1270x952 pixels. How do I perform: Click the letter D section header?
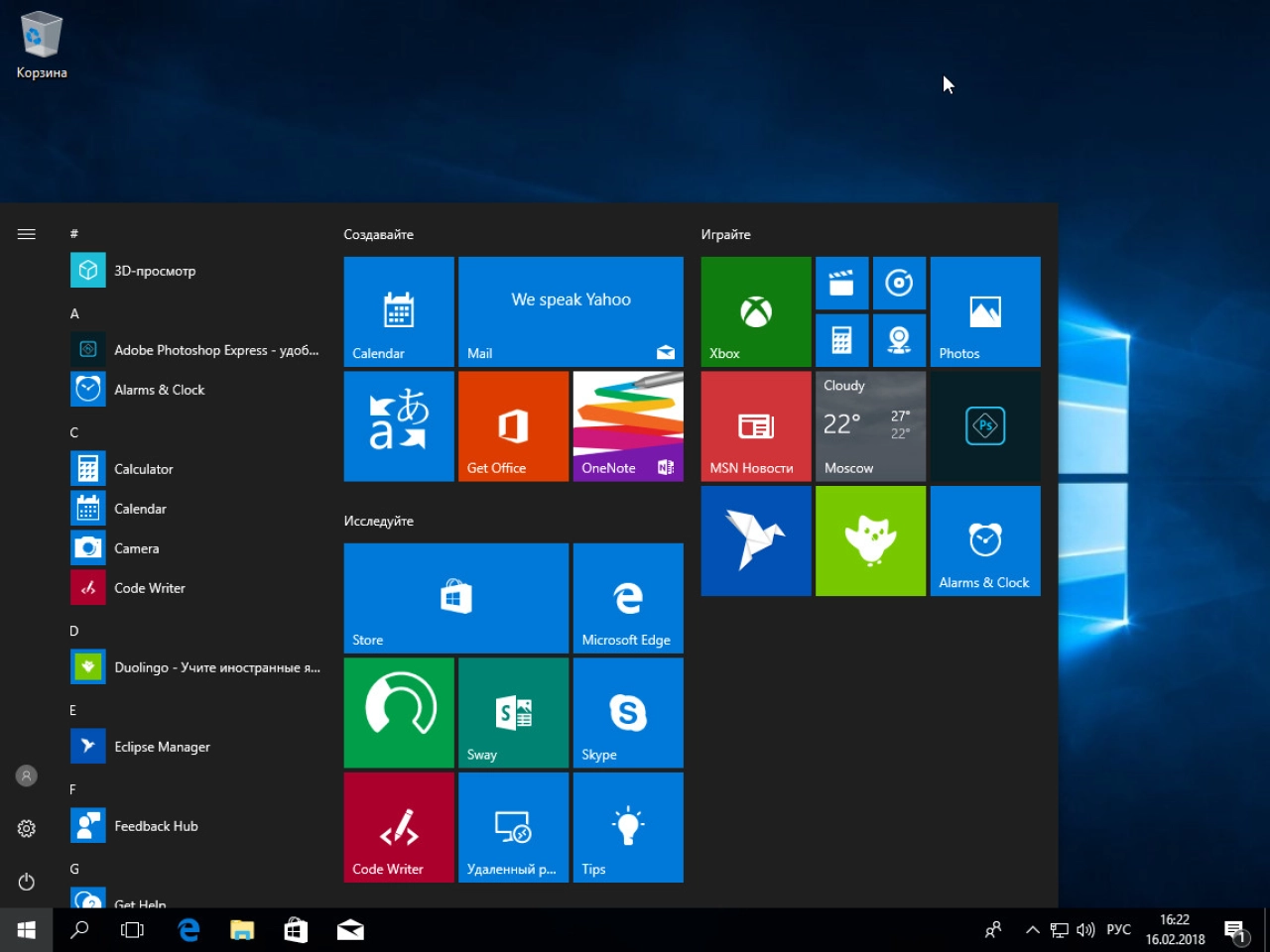point(73,631)
